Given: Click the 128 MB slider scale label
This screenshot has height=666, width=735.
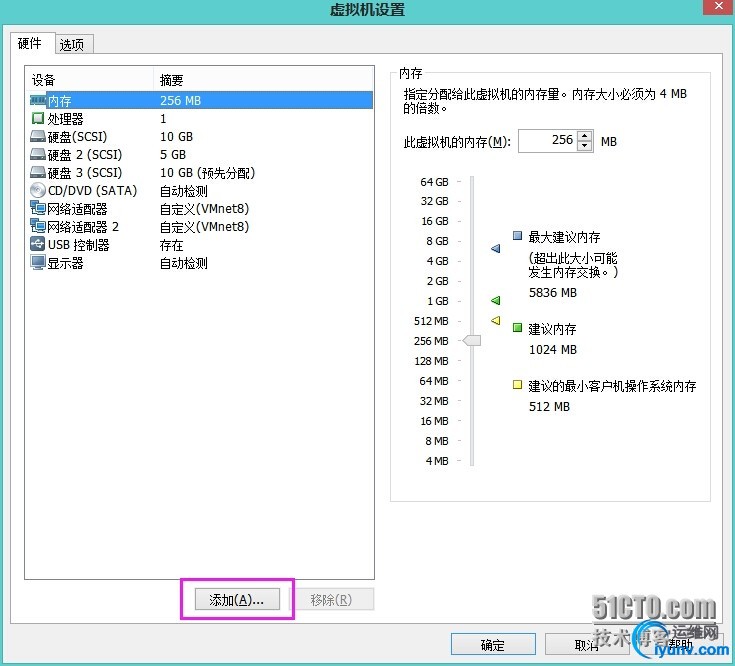Looking at the screenshot, I should [x=431, y=360].
